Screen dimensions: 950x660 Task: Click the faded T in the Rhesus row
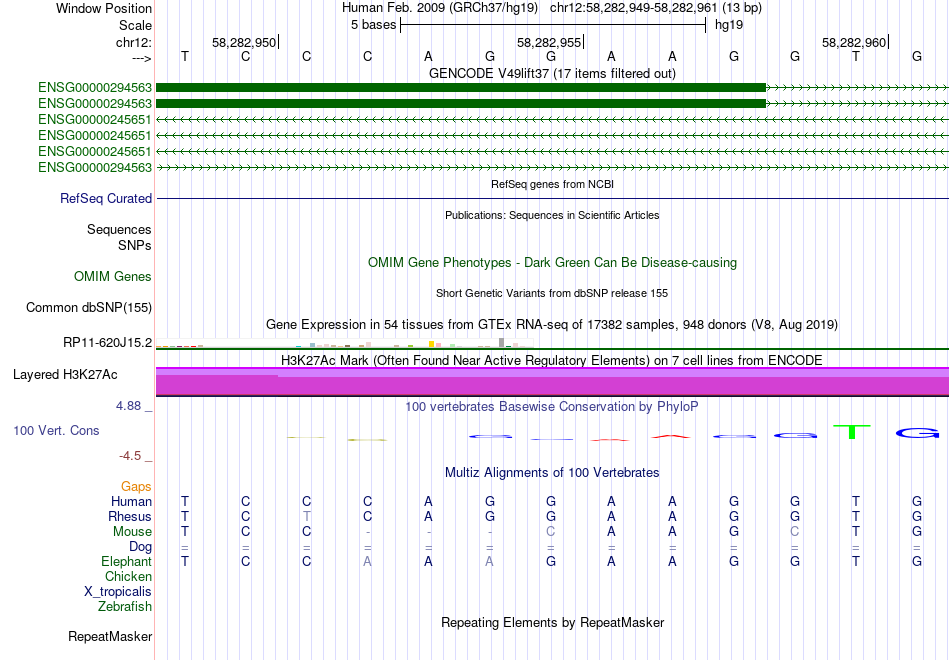click(x=307, y=516)
